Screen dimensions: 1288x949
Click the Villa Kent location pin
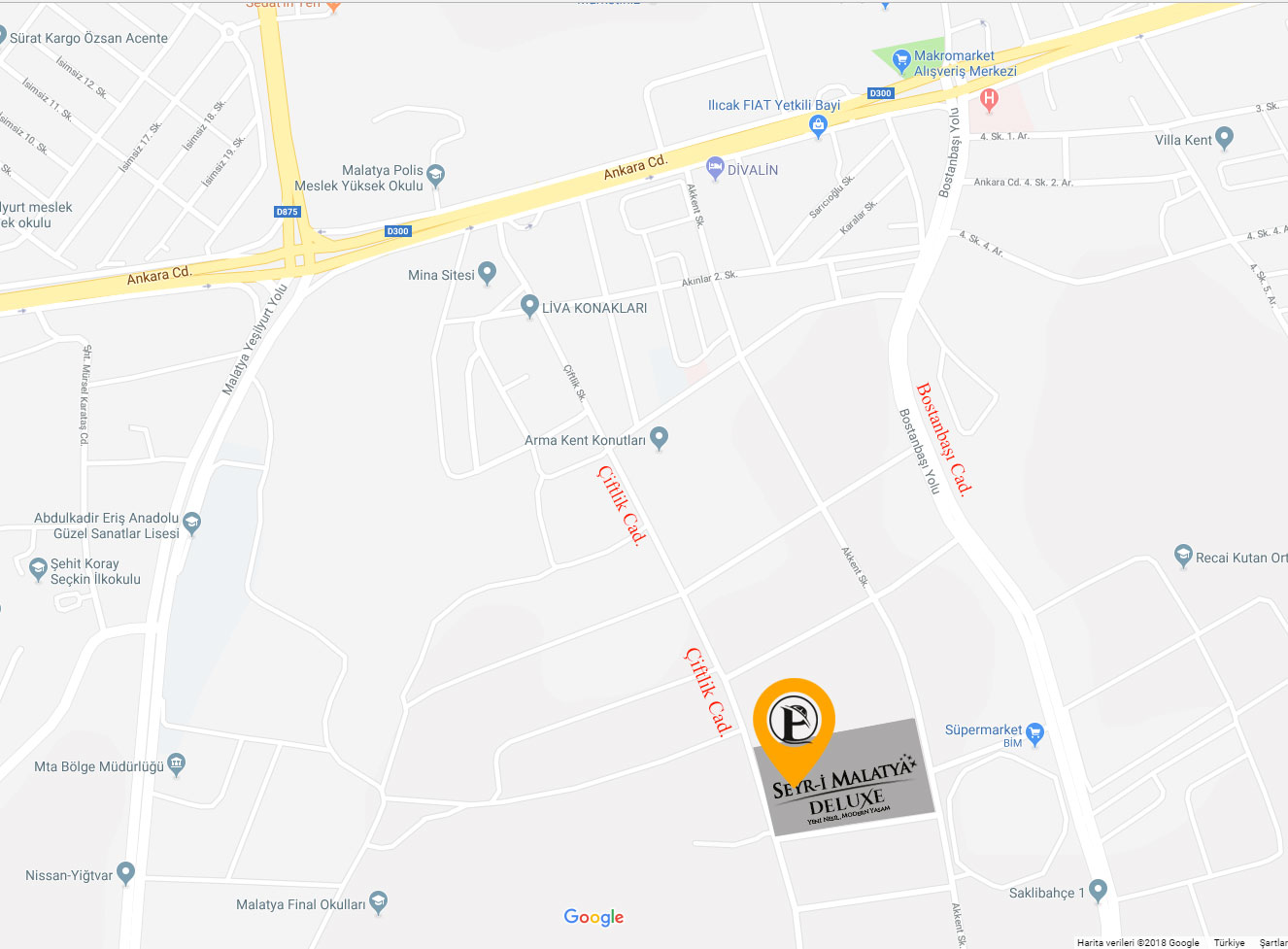click(x=1224, y=139)
